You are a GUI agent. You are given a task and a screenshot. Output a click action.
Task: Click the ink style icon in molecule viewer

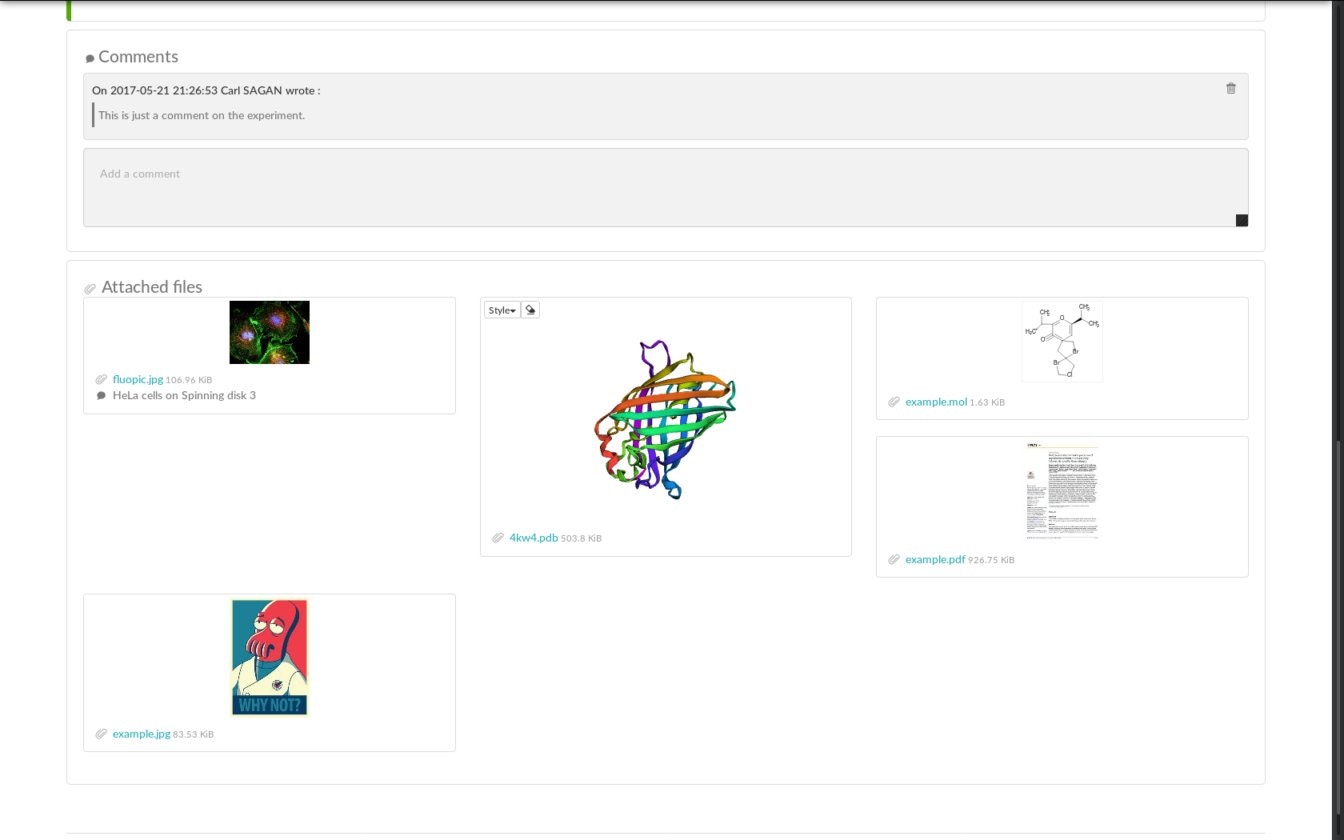point(529,310)
